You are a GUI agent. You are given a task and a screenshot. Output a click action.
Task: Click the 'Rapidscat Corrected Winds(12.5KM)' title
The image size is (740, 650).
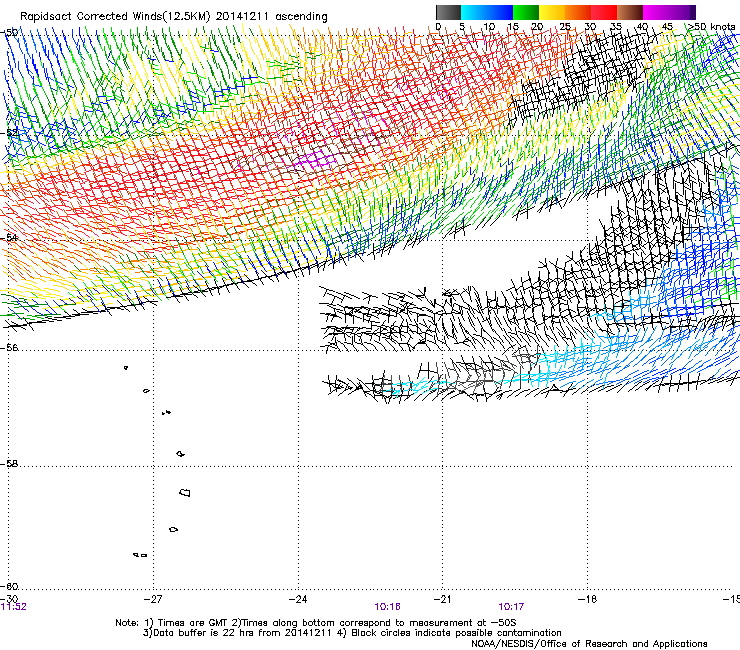pyautogui.click(x=116, y=17)
